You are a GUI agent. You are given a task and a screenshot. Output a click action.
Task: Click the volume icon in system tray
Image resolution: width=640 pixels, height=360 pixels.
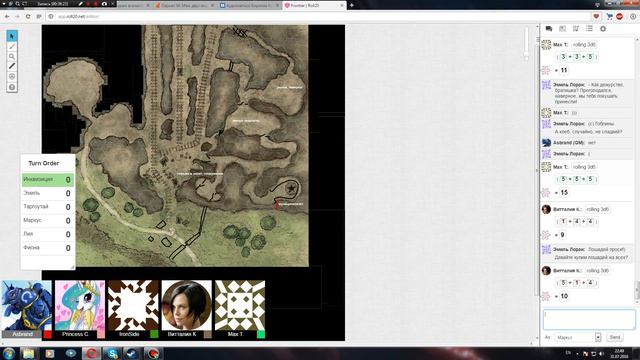point(601,353)
